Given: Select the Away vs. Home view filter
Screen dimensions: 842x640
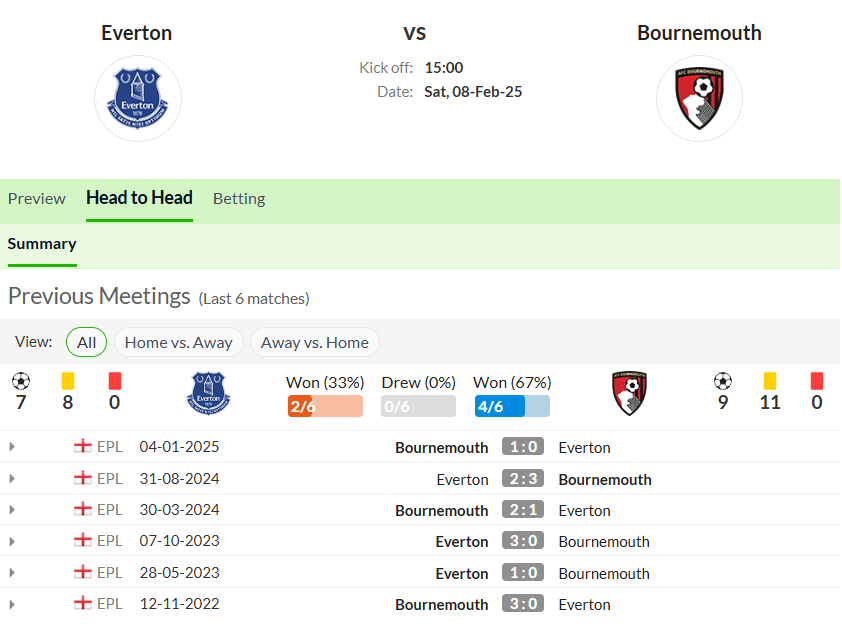Looking at the screenshot, I should click(315, 342).
